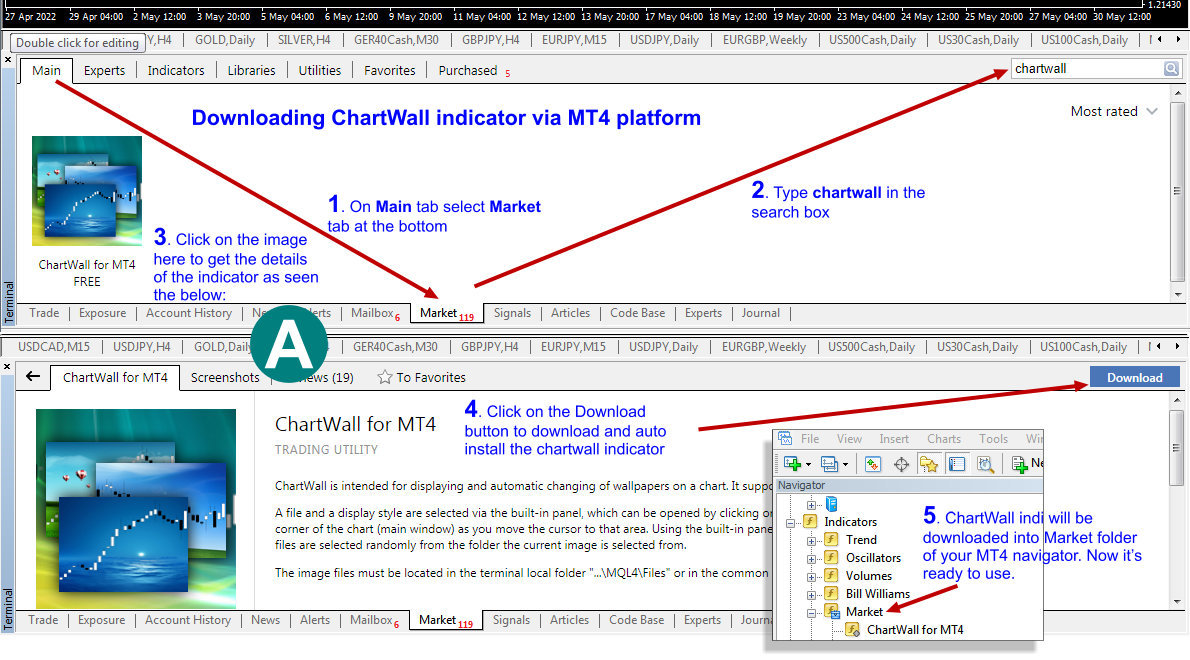1190x660 pixels.
Task: Open the Charts menu in inset window
Action: tap(943, 438)
